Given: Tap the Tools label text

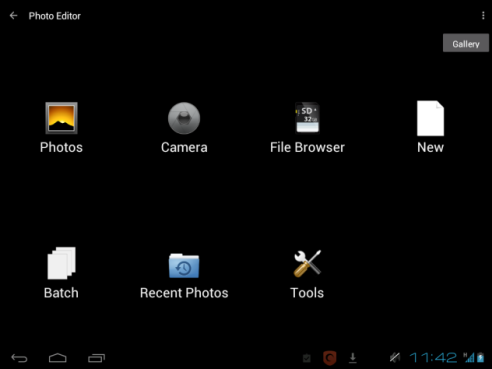Looking at the screenshot, I should (307, 293).
